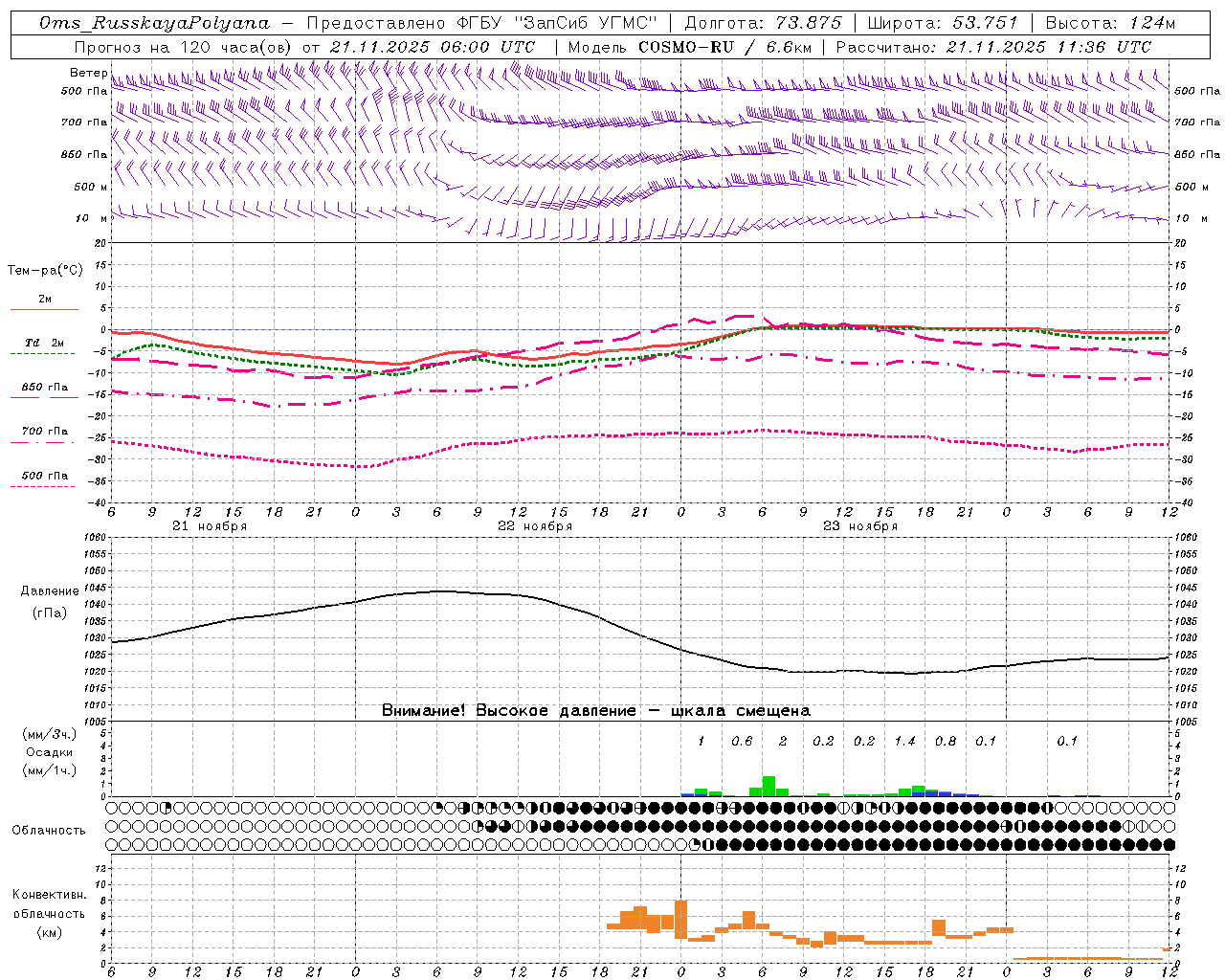Click the 500 гПа temperature legend line sample
1225x980 pixels.
click(x=42, y=486)
